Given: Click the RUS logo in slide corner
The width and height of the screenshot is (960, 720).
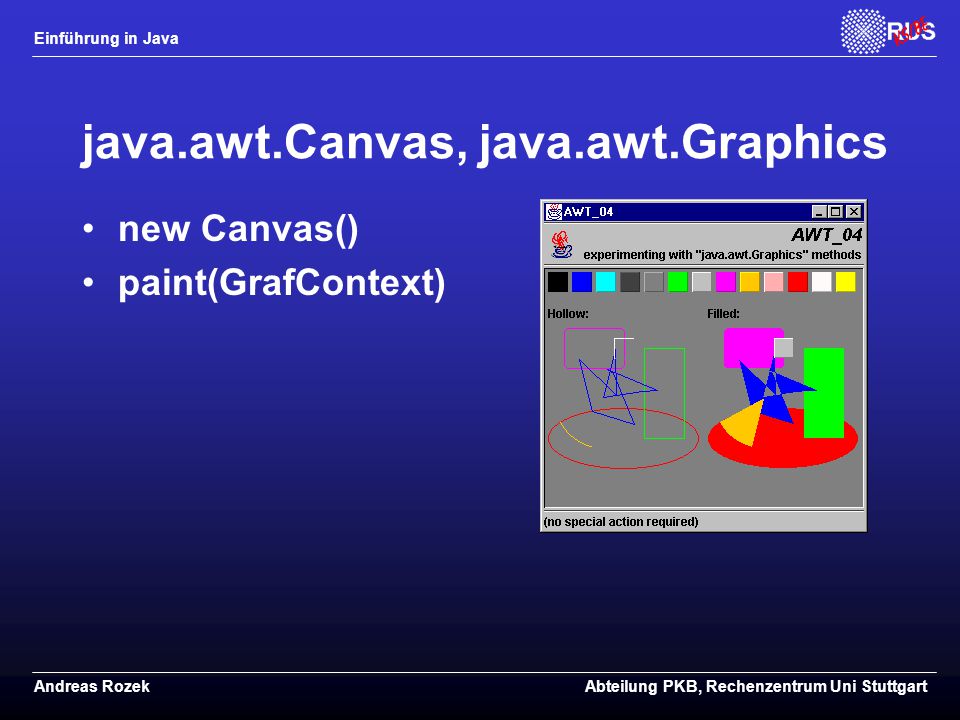Looking at the screenshot, I should coord(888,31).
